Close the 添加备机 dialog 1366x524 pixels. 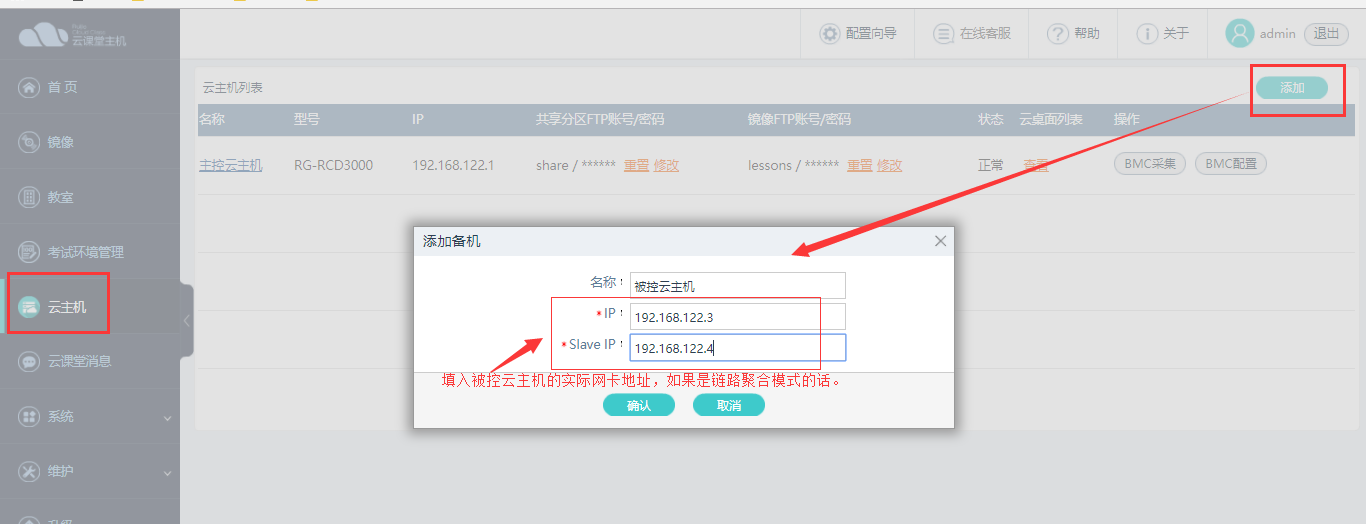[x=940, y=241]
